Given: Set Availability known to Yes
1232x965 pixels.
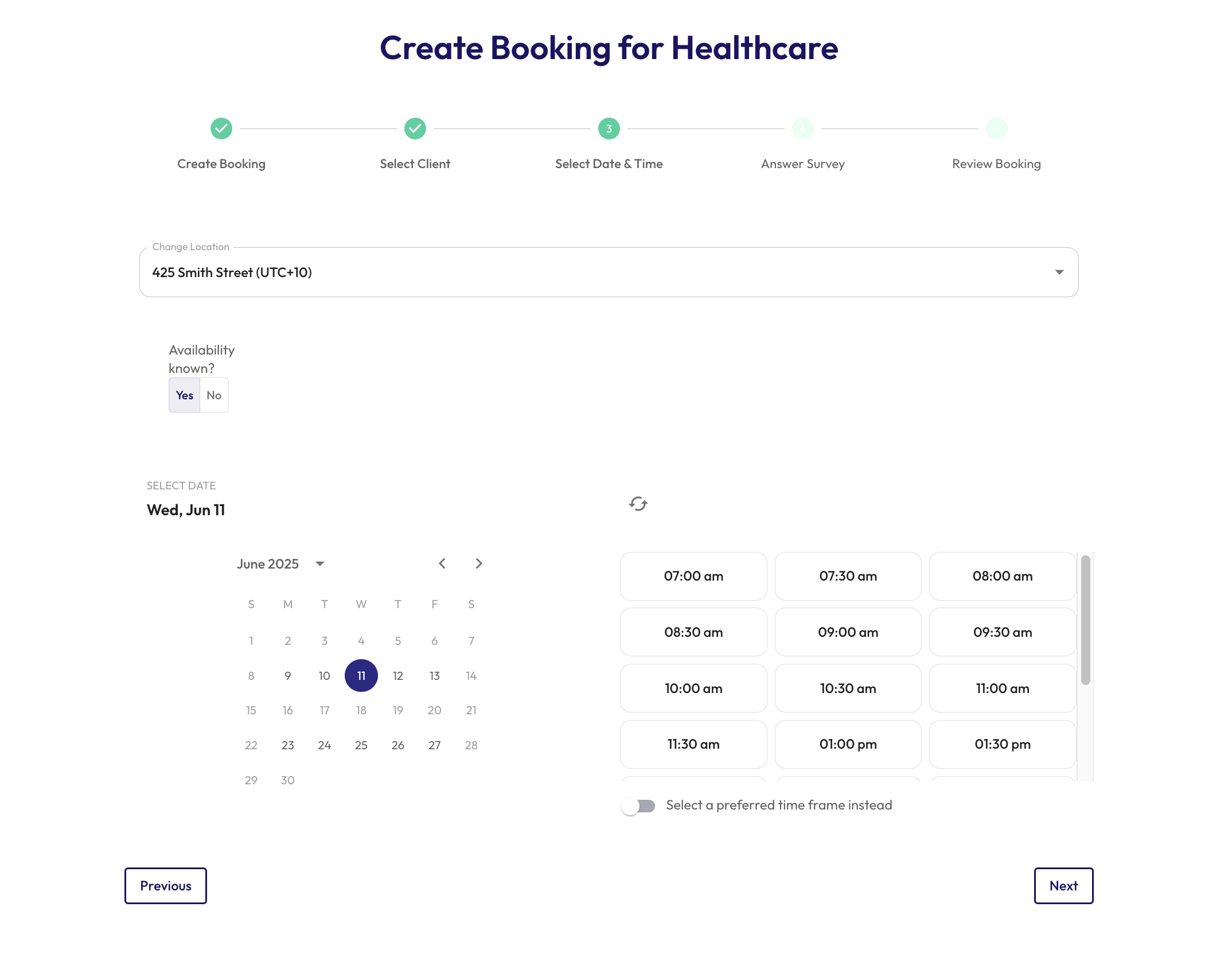Looking at the screenshot, I should click(x=184, y=395).
